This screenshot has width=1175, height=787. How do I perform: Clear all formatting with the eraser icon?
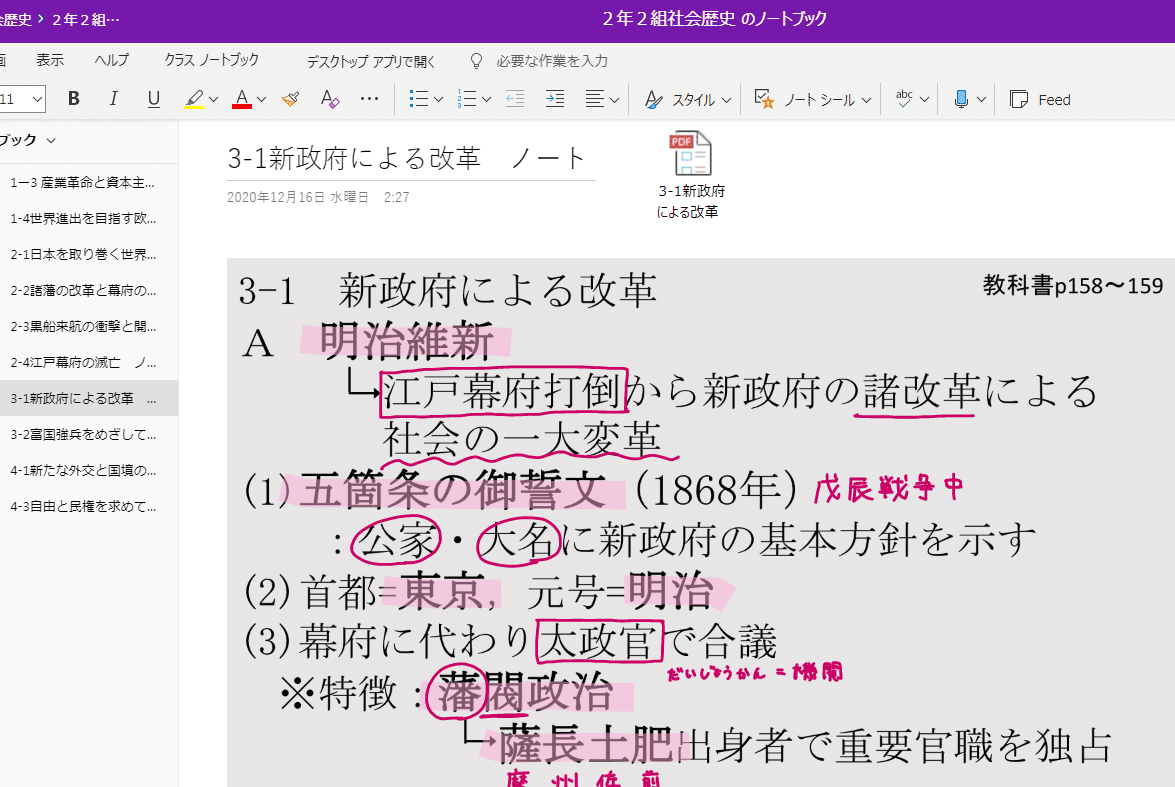point(330,99)
